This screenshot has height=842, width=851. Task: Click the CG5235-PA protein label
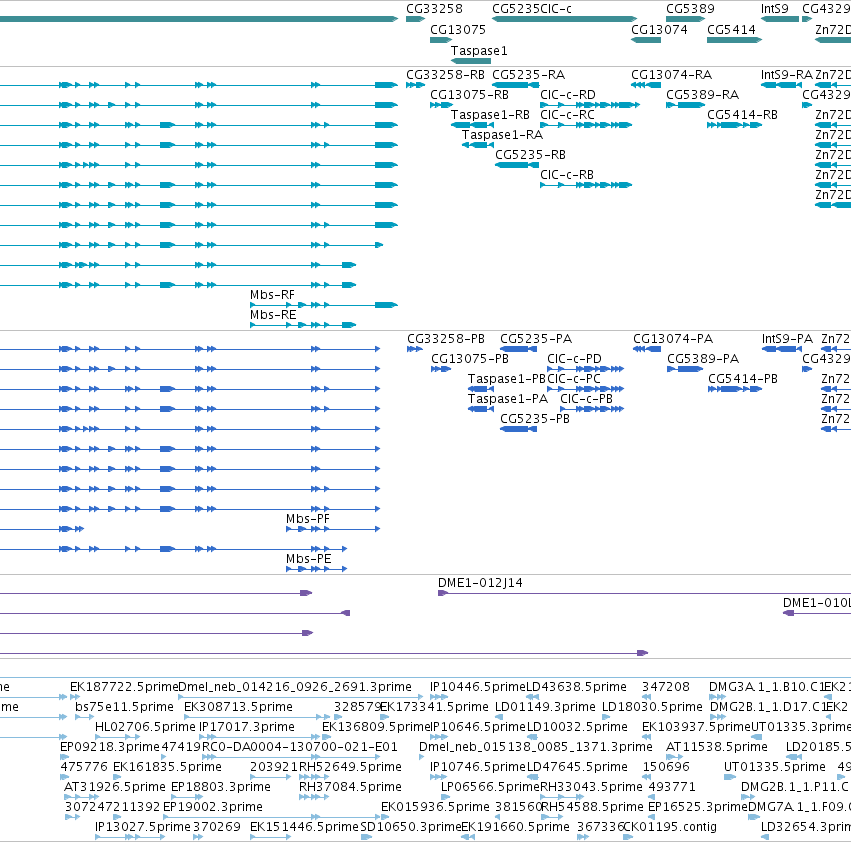pyautogui.click(x=536, y=339)
